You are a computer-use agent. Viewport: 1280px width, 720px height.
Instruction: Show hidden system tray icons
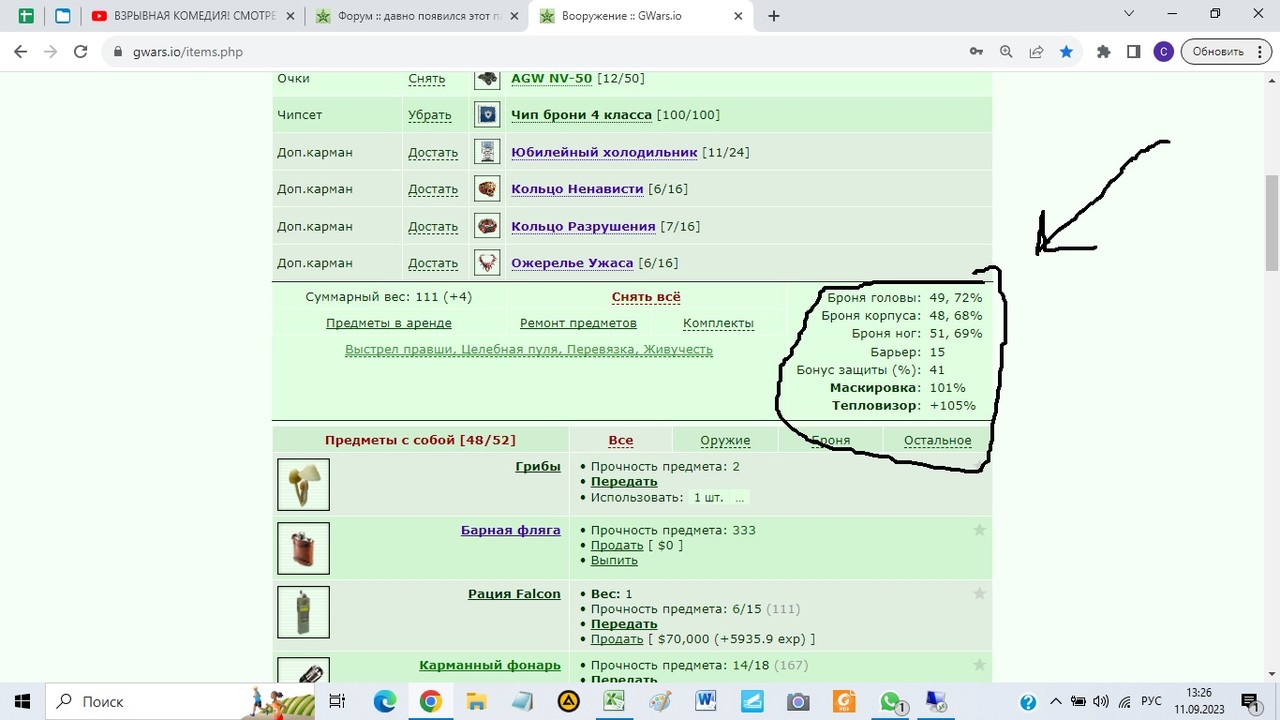(1055, 702)
